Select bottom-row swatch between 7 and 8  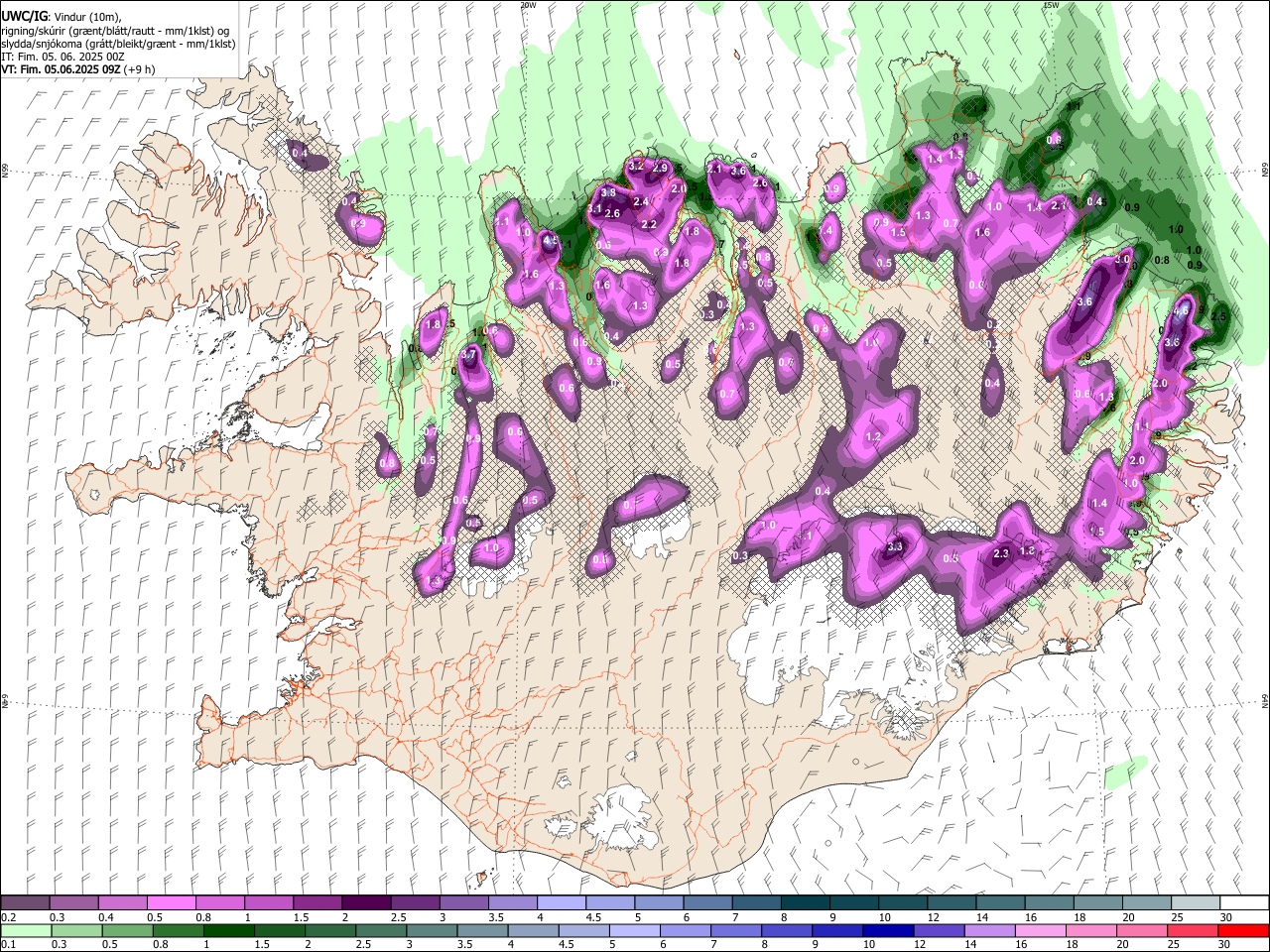coord(736,930)
